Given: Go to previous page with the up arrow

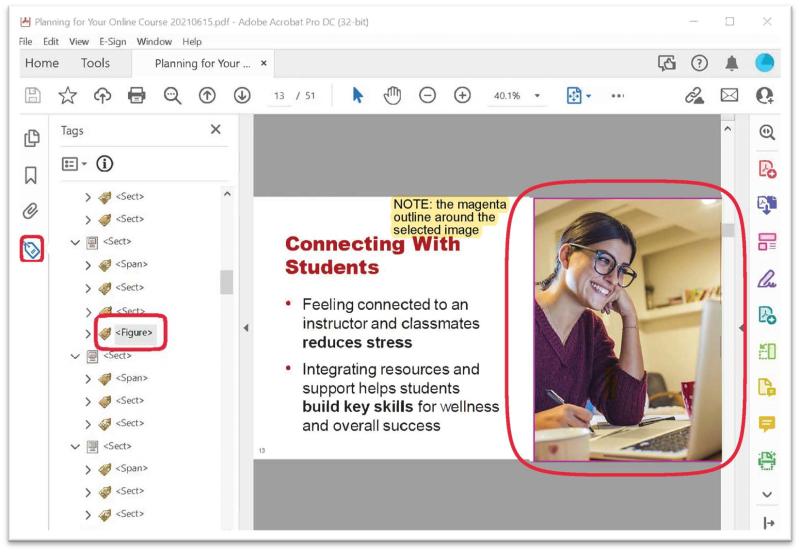Looking at the screenshot, I should (207, 95).
